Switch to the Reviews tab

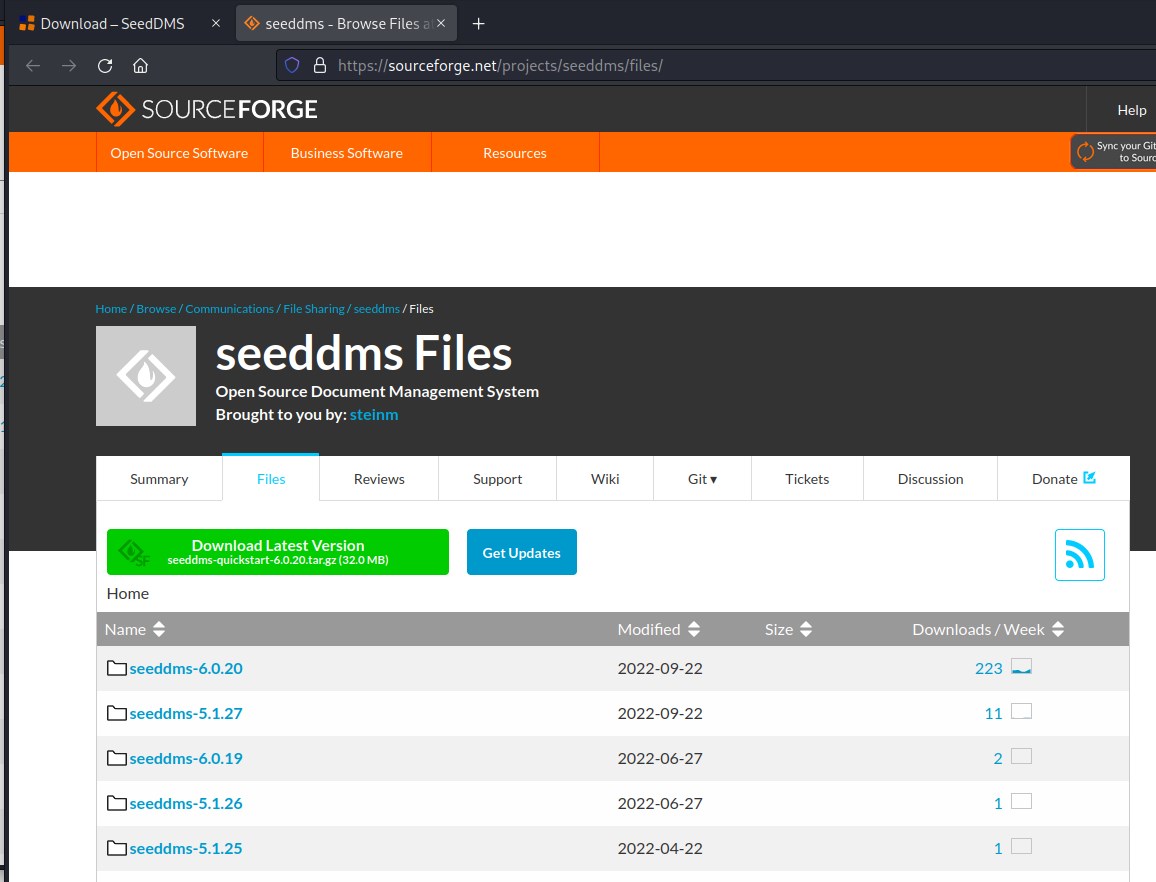click(x=379, y=479)
